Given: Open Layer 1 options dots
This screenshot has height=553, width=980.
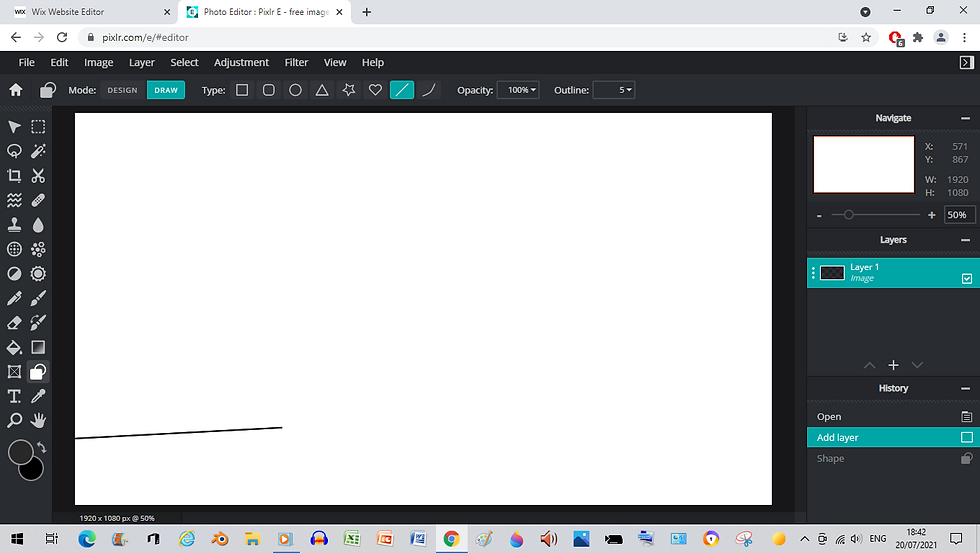Looking at the screenshot, I should [813, 273].
